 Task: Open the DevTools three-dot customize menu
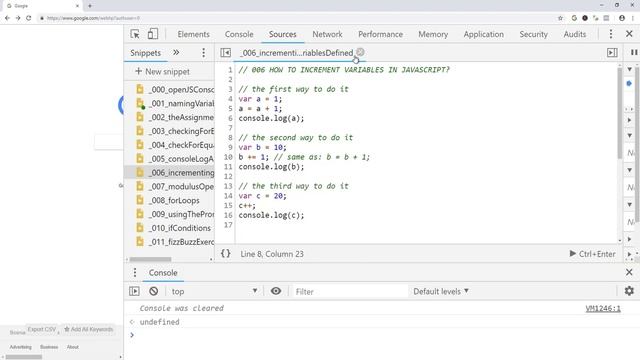(611, 34)
